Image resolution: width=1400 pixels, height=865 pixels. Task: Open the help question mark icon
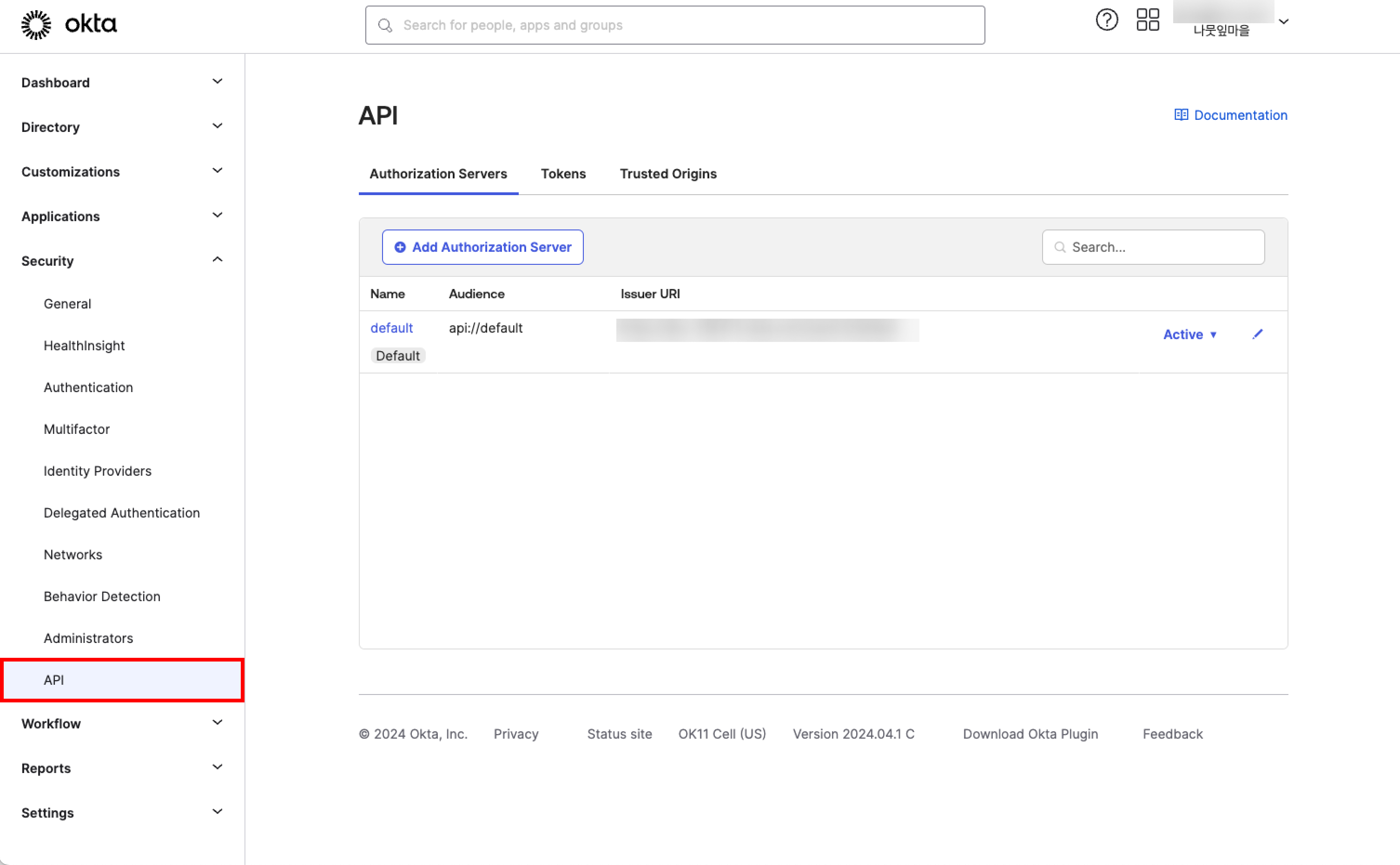(x=1106, y=20)
